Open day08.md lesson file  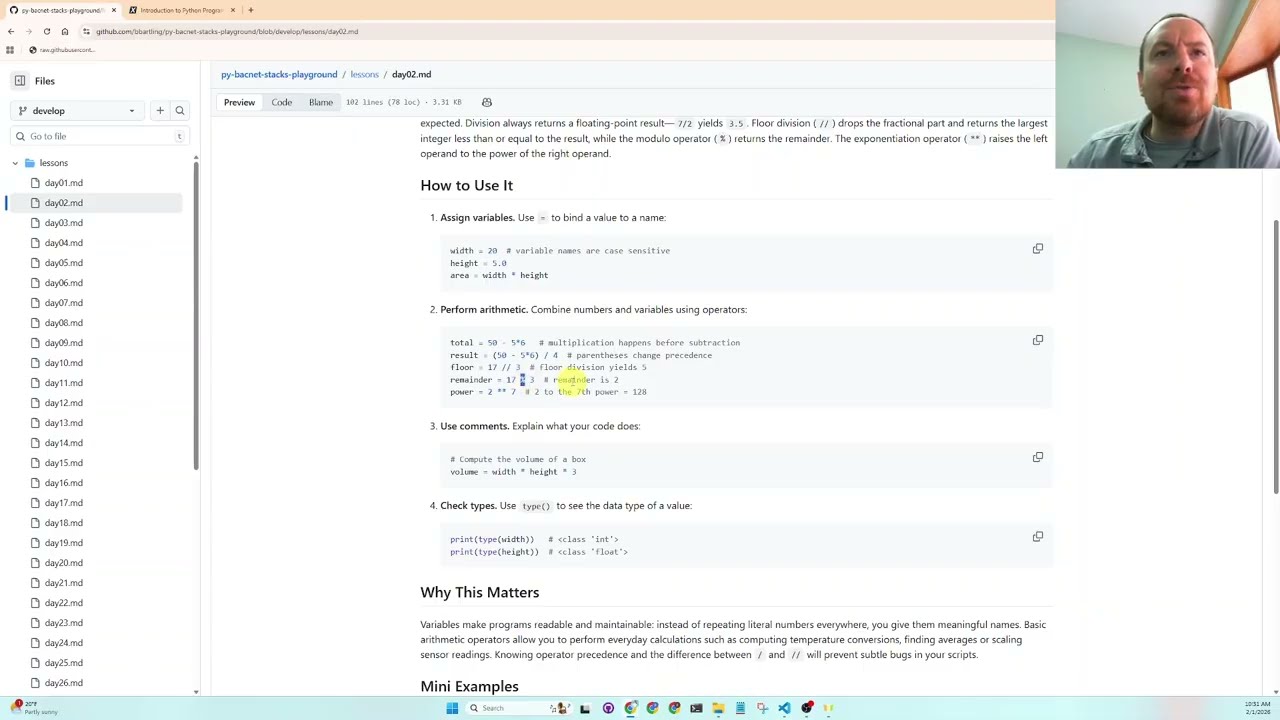63,323
